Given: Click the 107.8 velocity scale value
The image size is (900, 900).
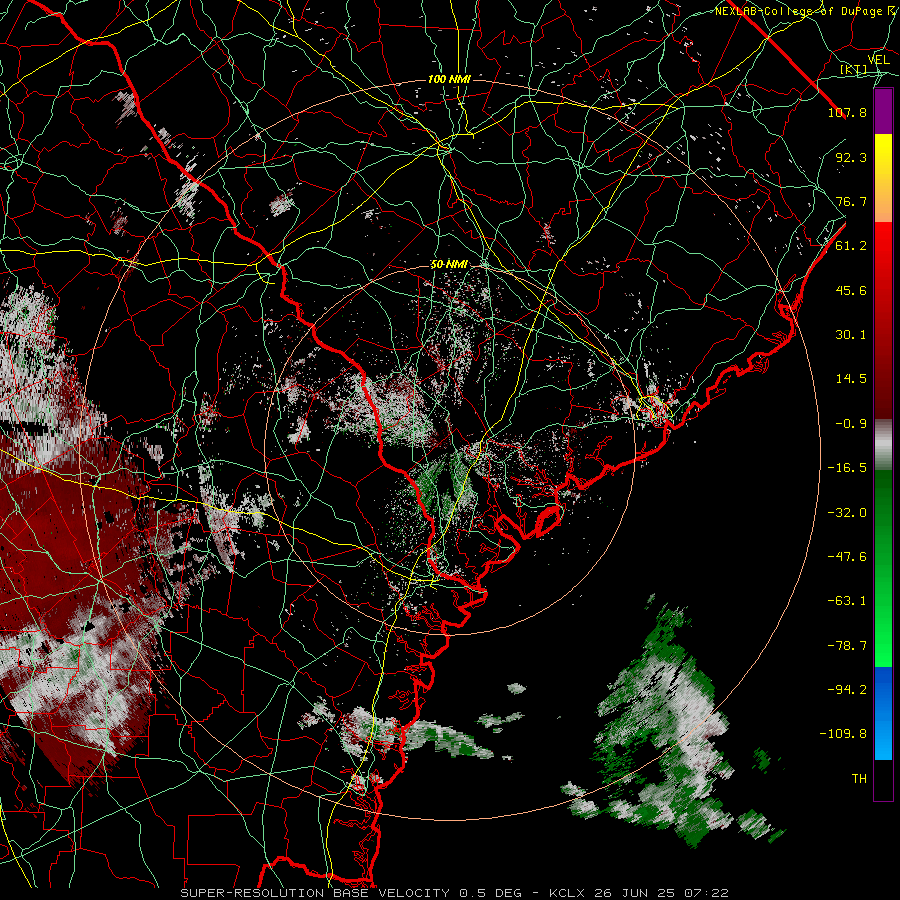Looking at the screenshot, I should 847,112.
